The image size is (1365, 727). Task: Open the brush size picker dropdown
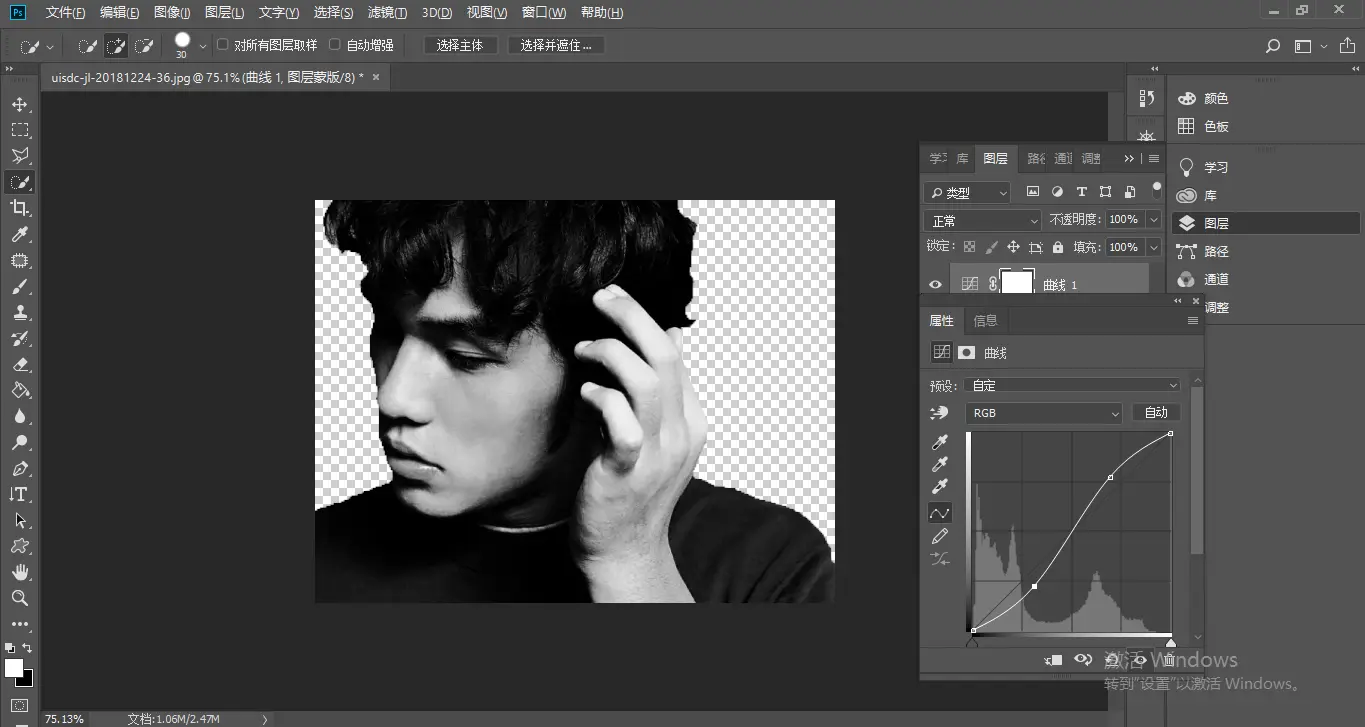203,46
